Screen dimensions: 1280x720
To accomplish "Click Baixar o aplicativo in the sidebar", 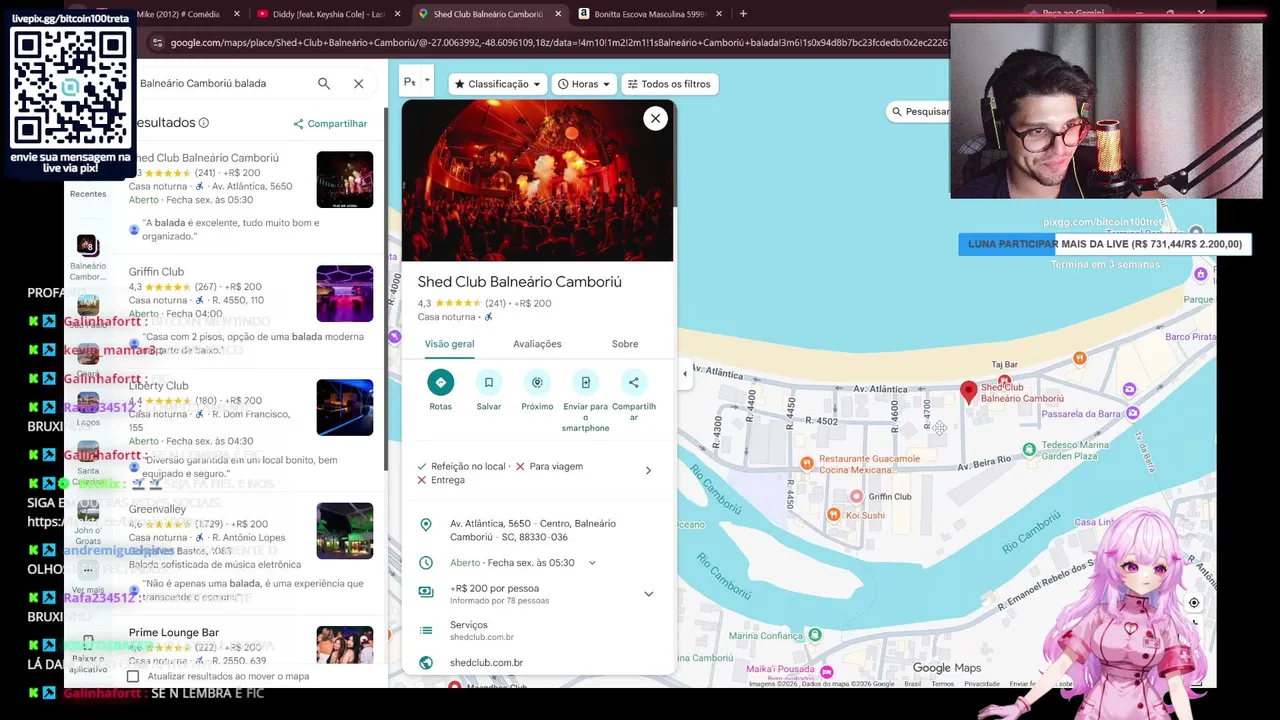I will click(x=88, y=652).
